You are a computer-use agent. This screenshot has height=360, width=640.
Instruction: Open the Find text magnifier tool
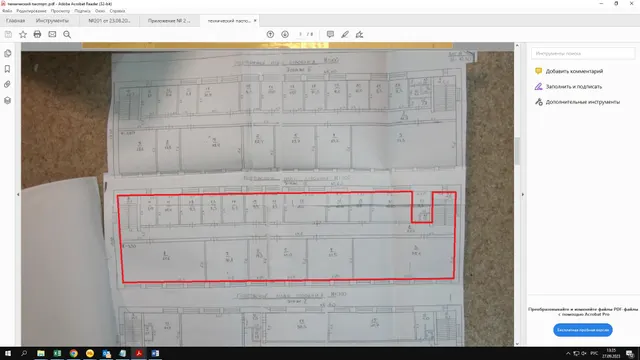pos(67,34)
